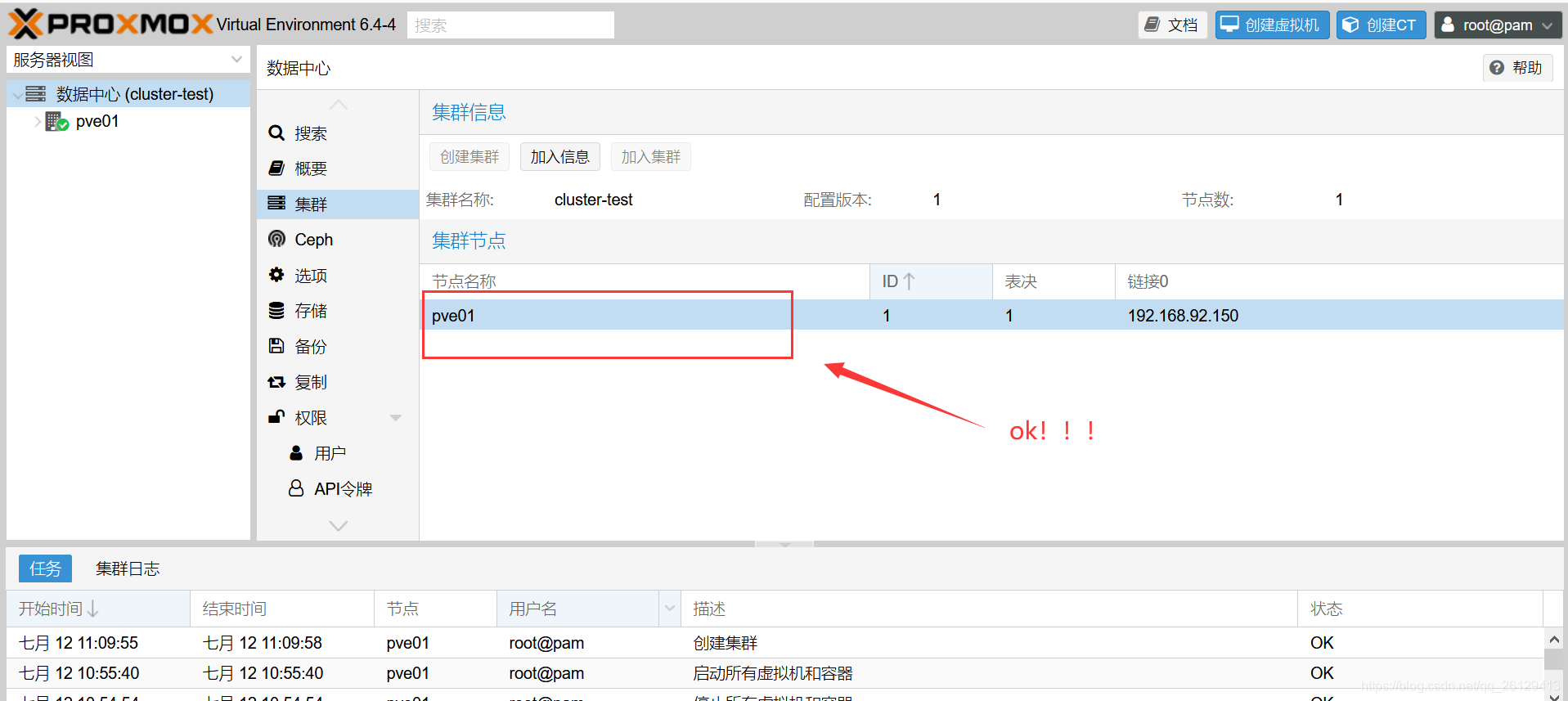Click the Cluster server icon in menu
Screen dimensions: 1568x701
(x=276, y=203)
